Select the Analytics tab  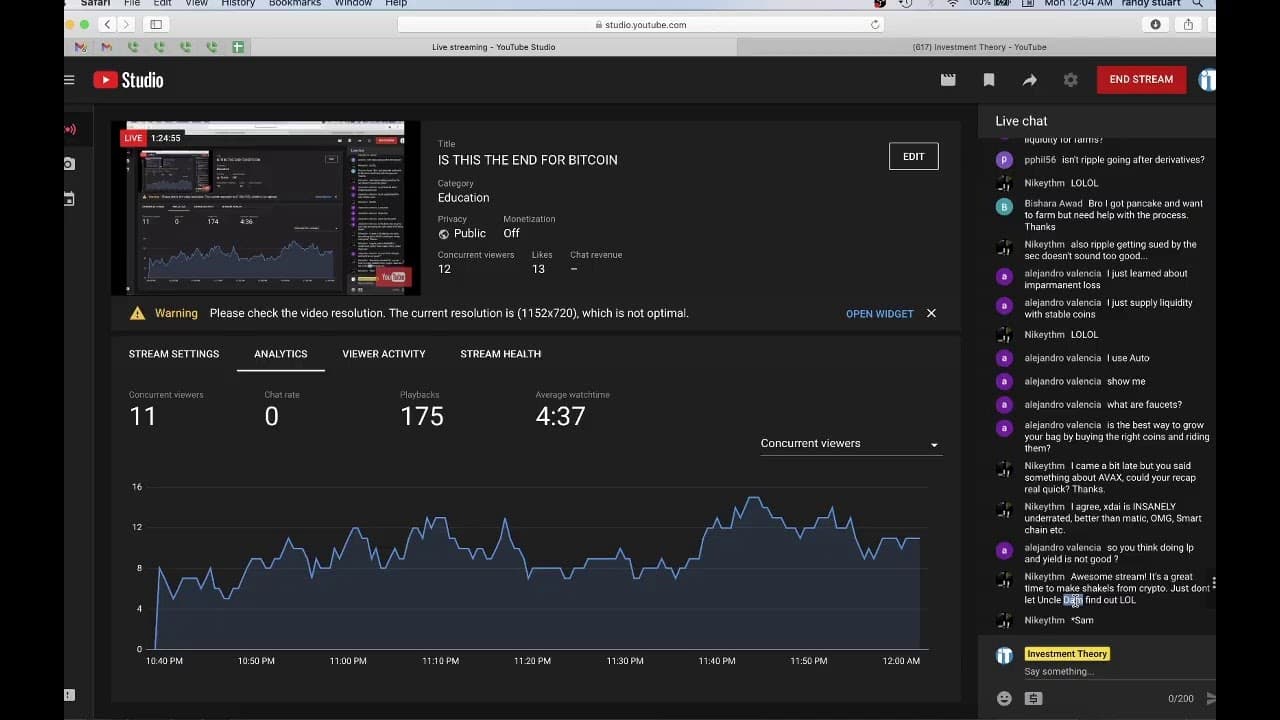(x=281, y=354)
